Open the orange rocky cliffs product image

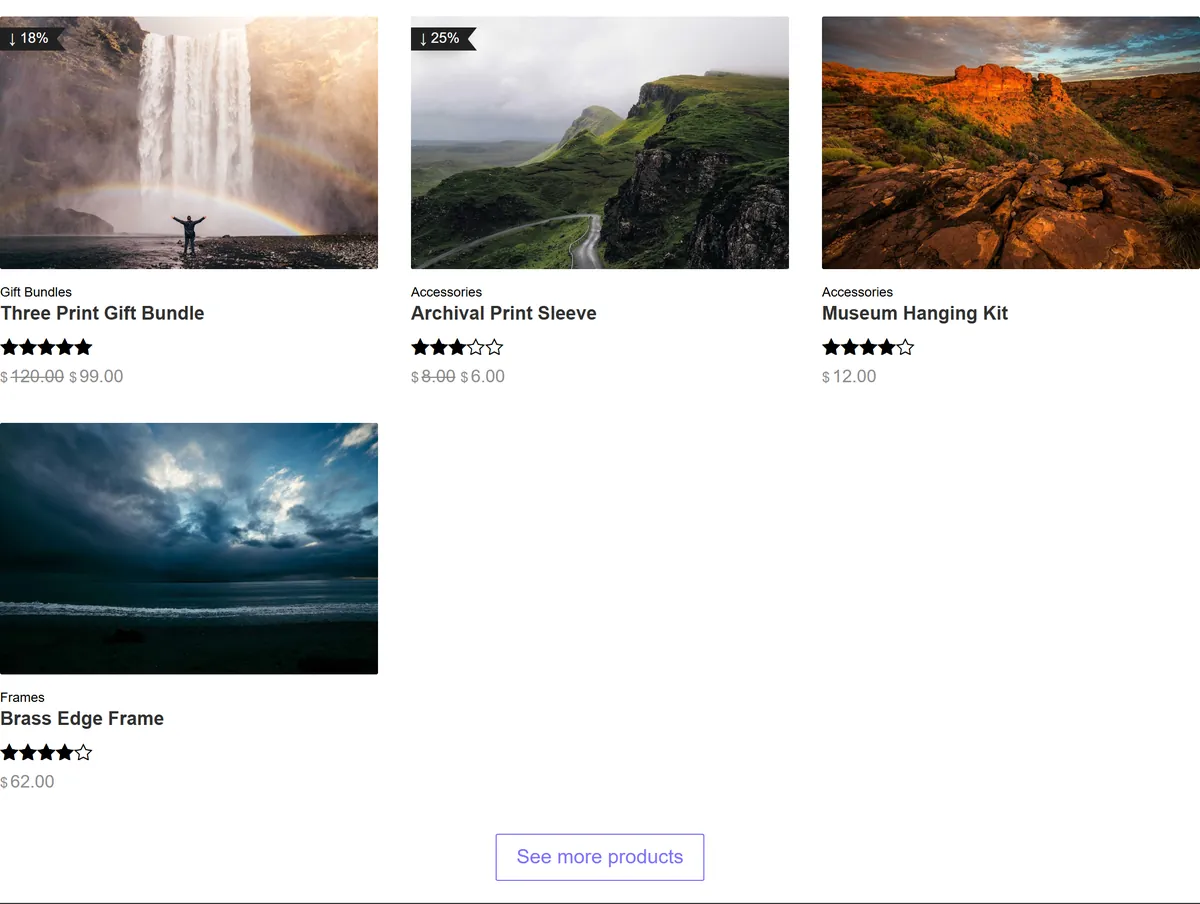(x=1011, y=143)
